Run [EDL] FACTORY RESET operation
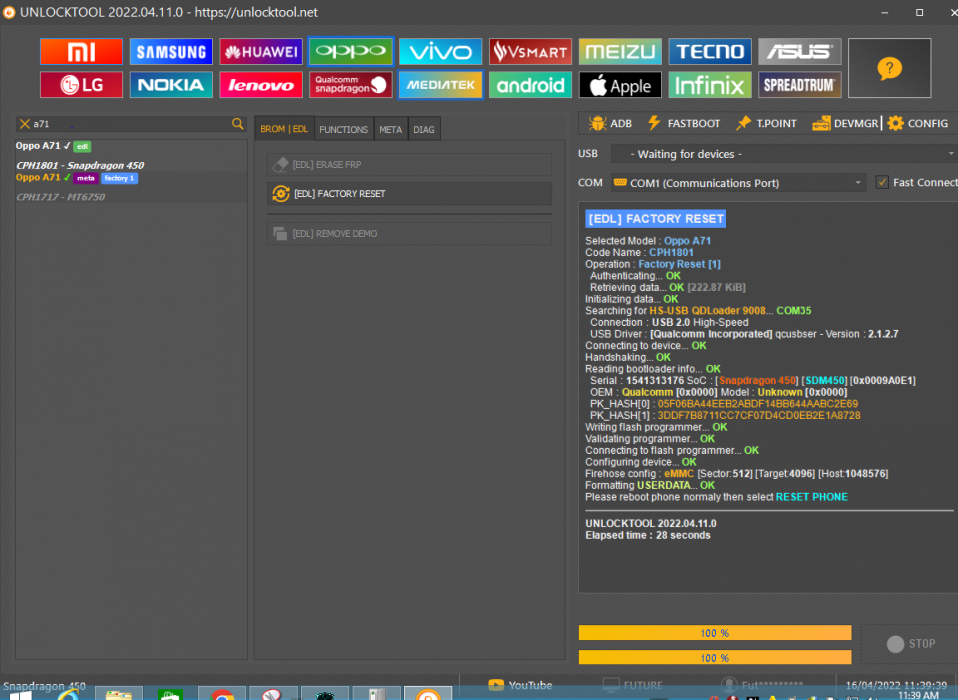 coord(409,194)
